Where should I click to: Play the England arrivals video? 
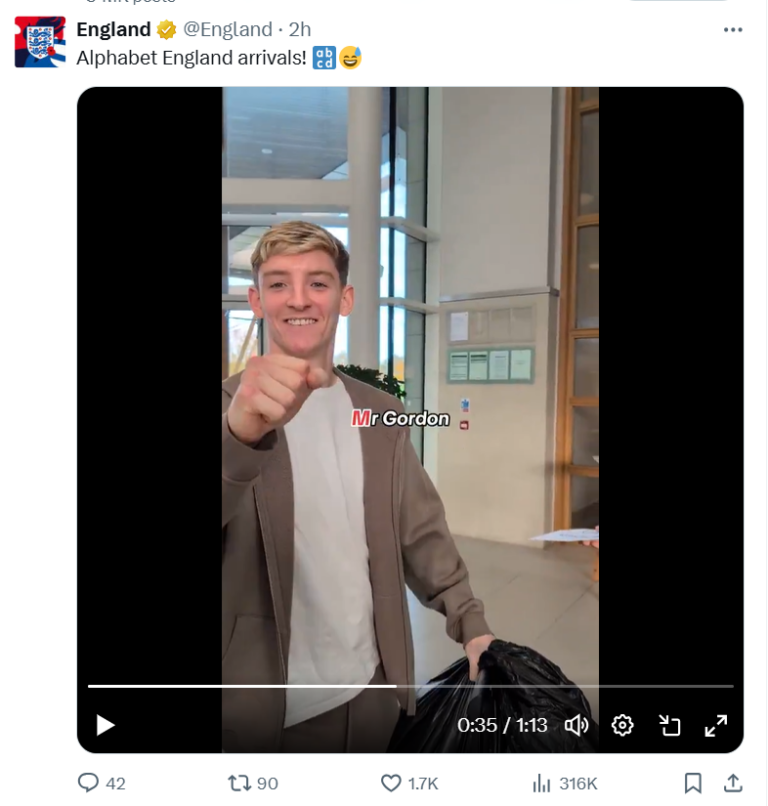point(105,725)
